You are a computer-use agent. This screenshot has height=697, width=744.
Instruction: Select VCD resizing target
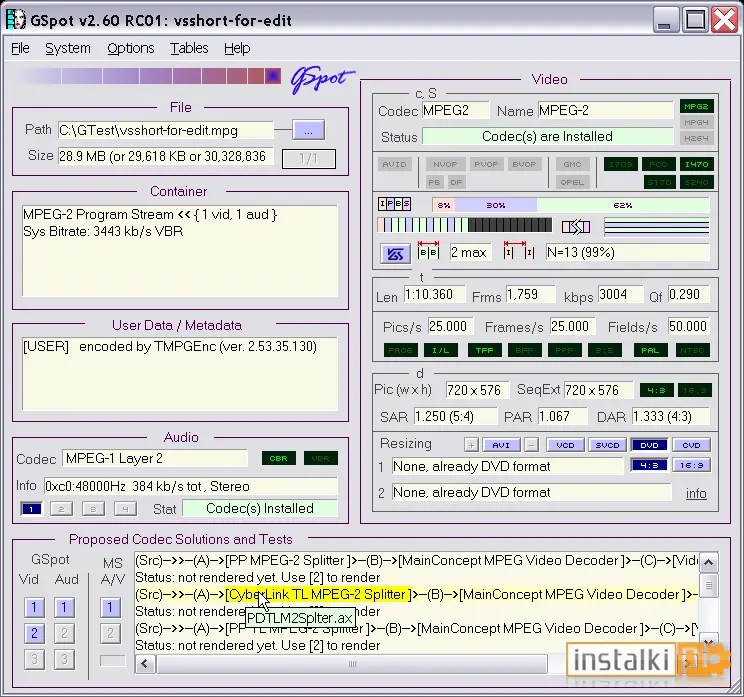pyautogui.click(x=565, y=445)
